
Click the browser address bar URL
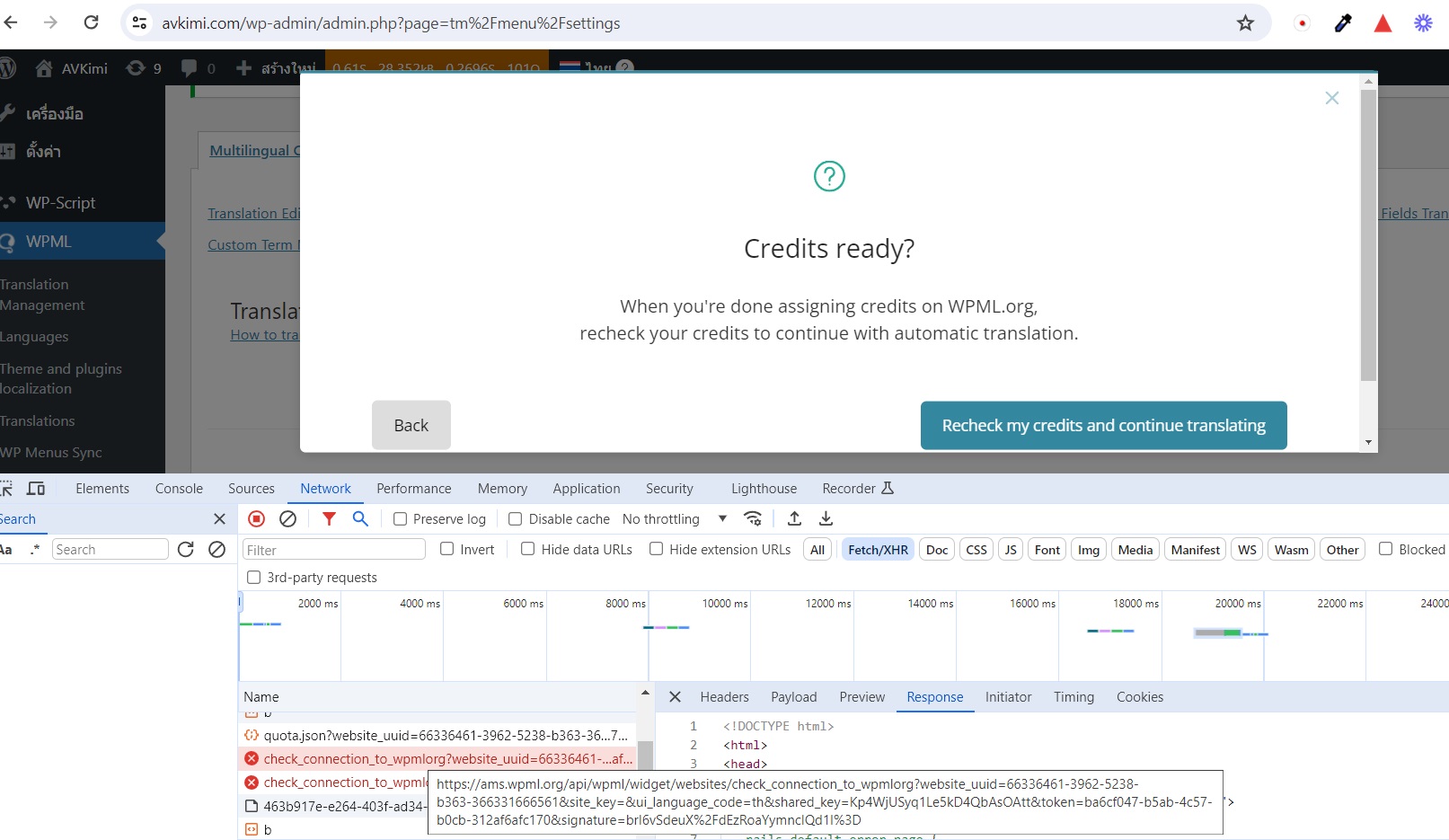pyautogui.click(x=391, y=23)
